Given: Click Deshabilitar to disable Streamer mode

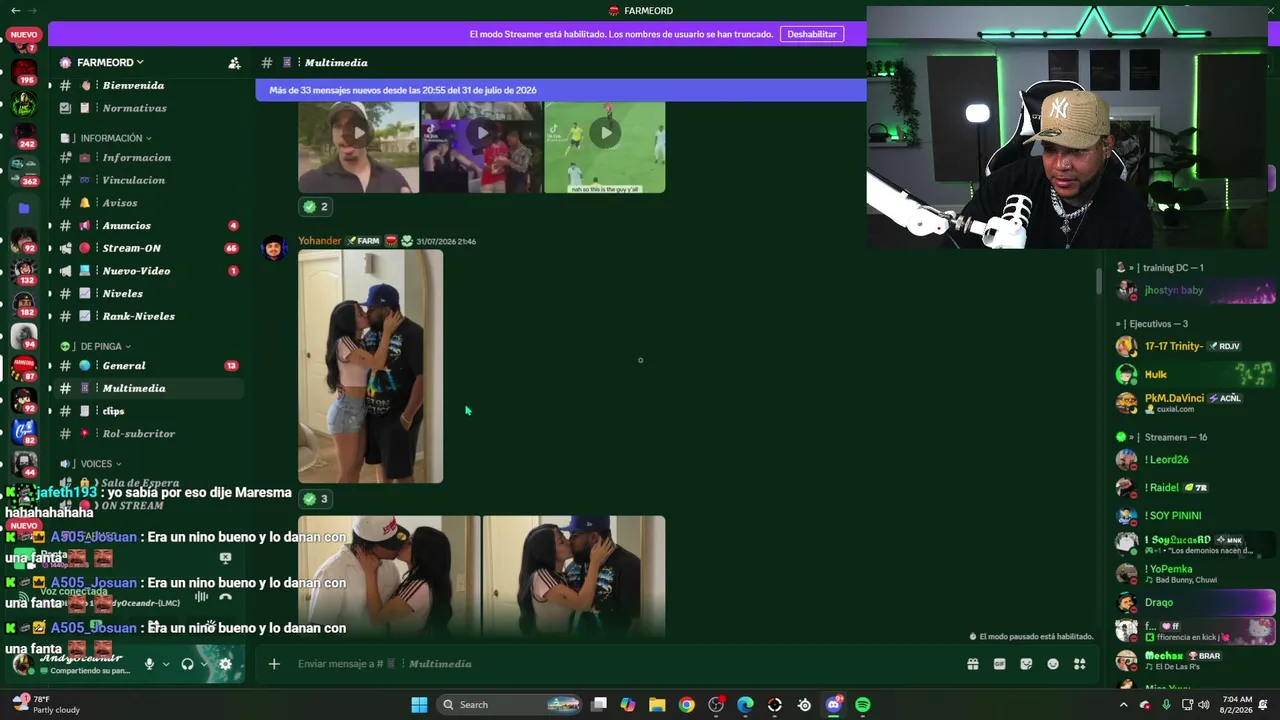Looking at the screenshot, I should [812, 34].
